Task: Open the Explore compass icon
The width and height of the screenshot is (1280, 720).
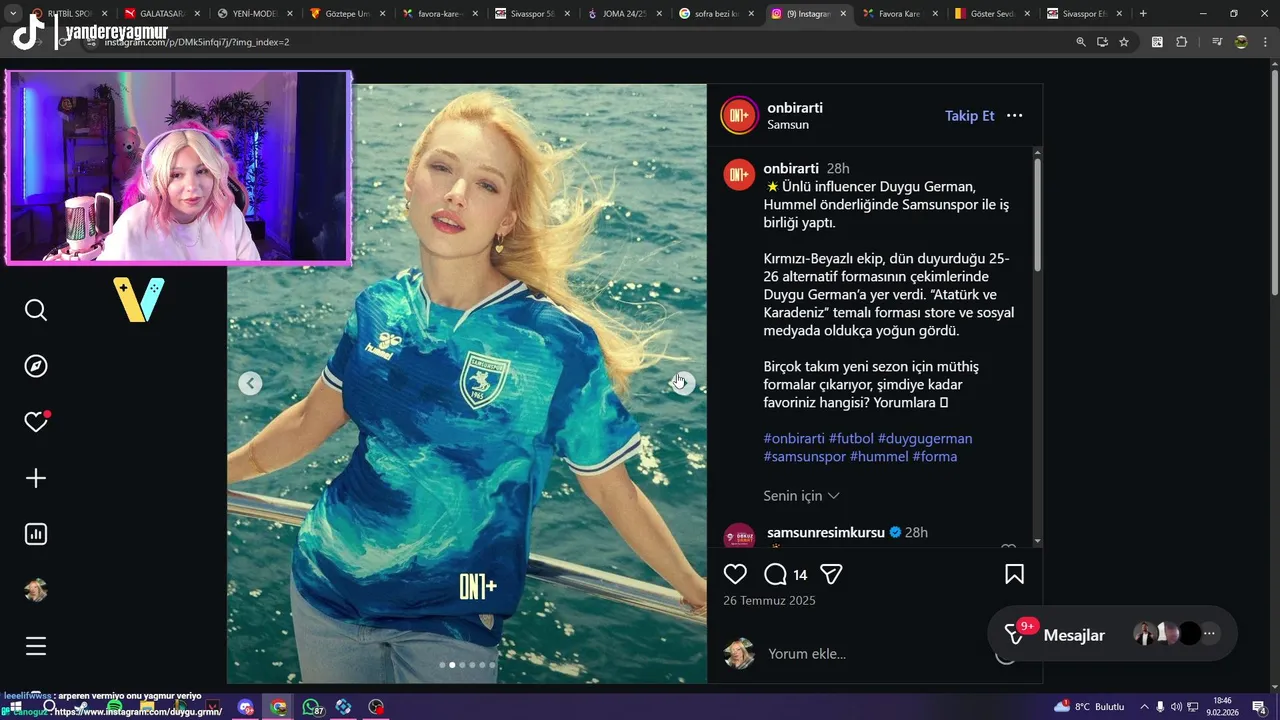Action: click(36, 366)
